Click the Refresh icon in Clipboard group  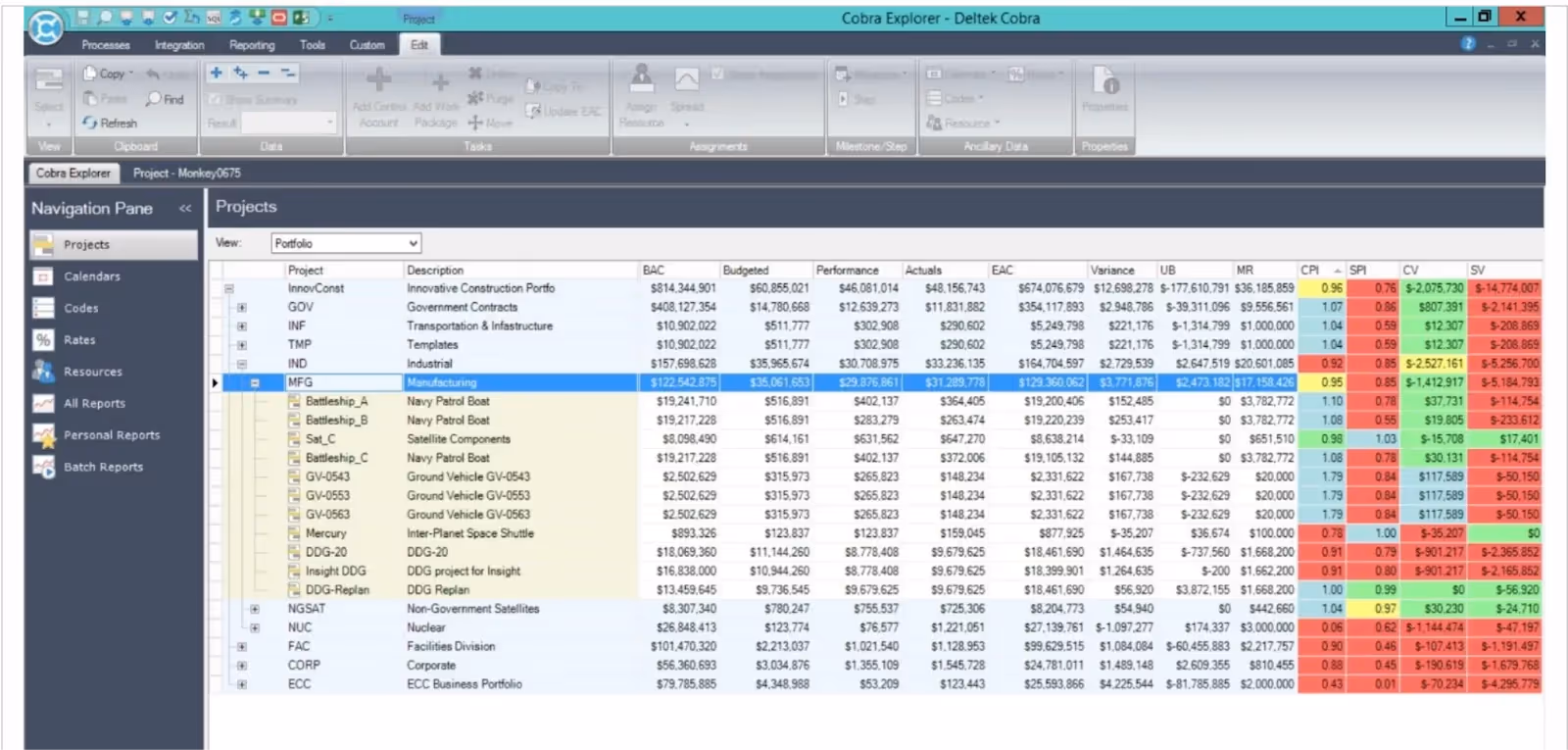tap(89, 123)
